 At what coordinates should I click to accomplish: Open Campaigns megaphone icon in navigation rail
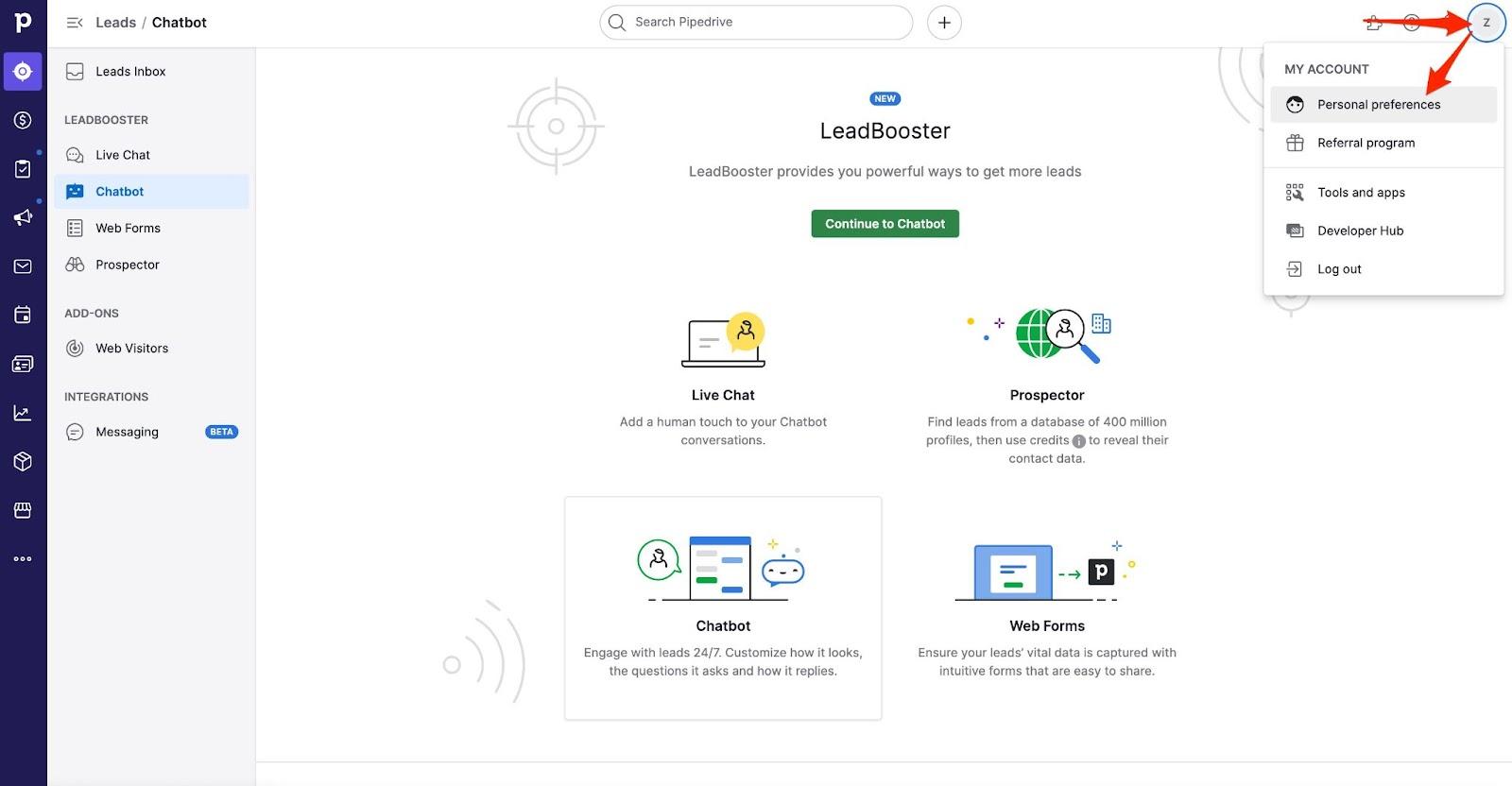pyautogui.click(x=23, y=217)
